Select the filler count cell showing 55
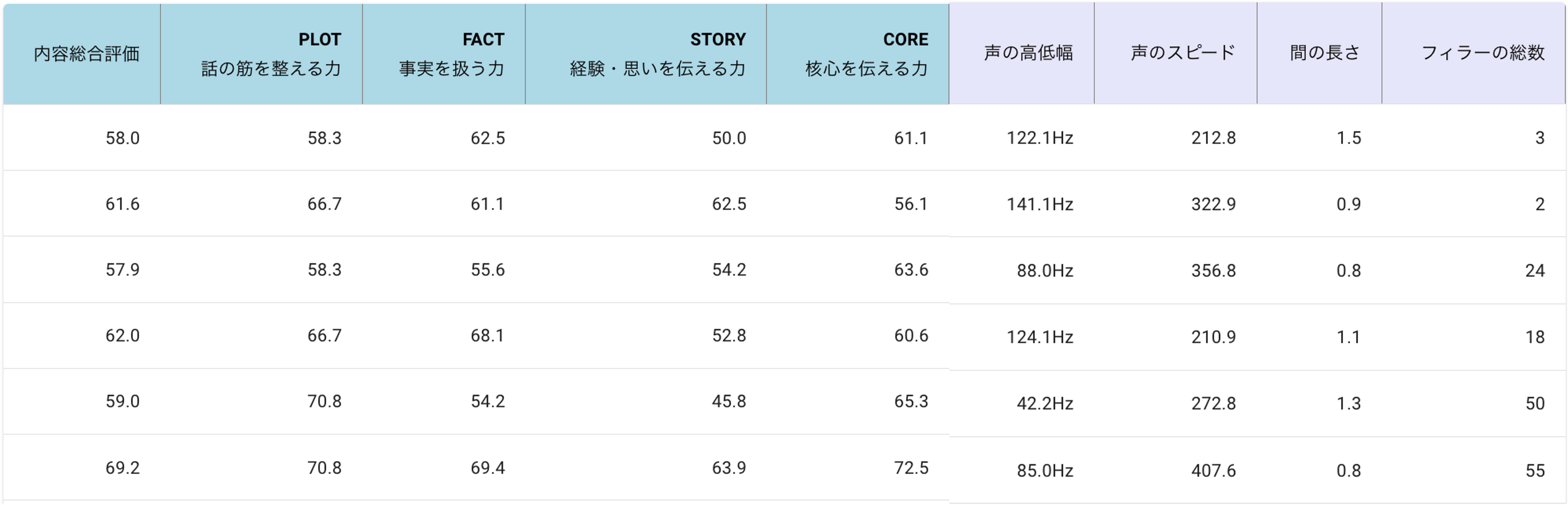The image size is (1568, 505). coord(1535,470)
